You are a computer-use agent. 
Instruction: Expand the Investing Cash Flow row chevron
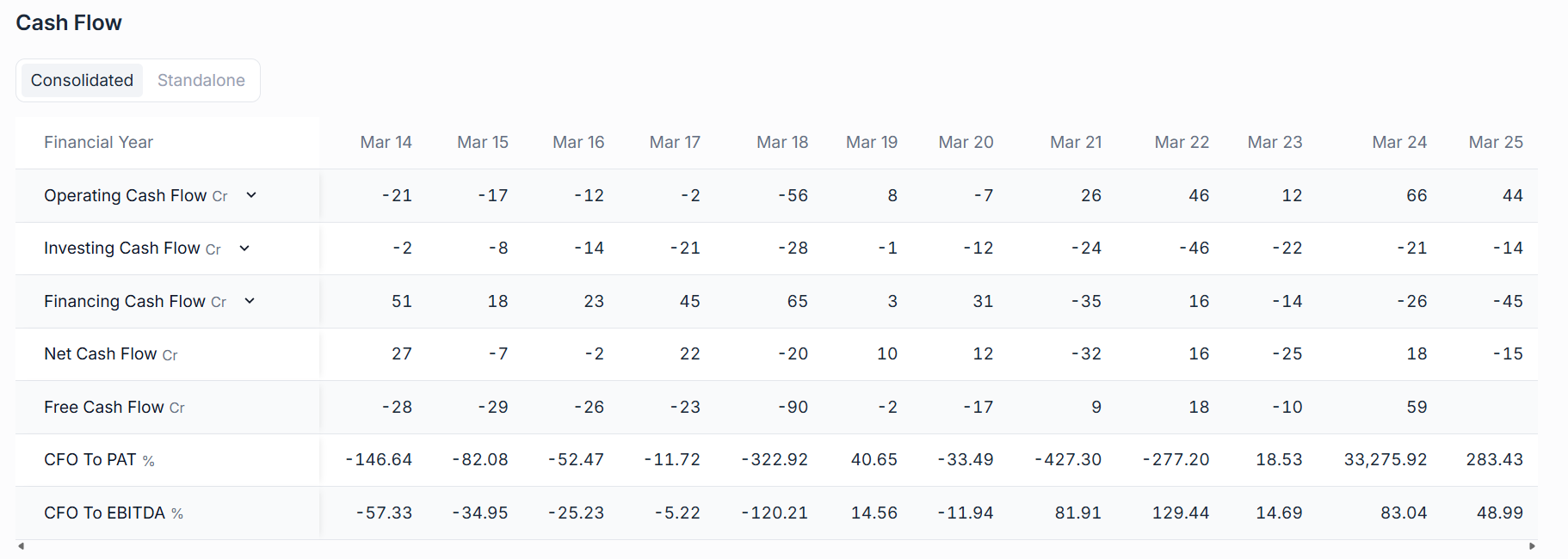pyautogui.click(x=244, y=249)
